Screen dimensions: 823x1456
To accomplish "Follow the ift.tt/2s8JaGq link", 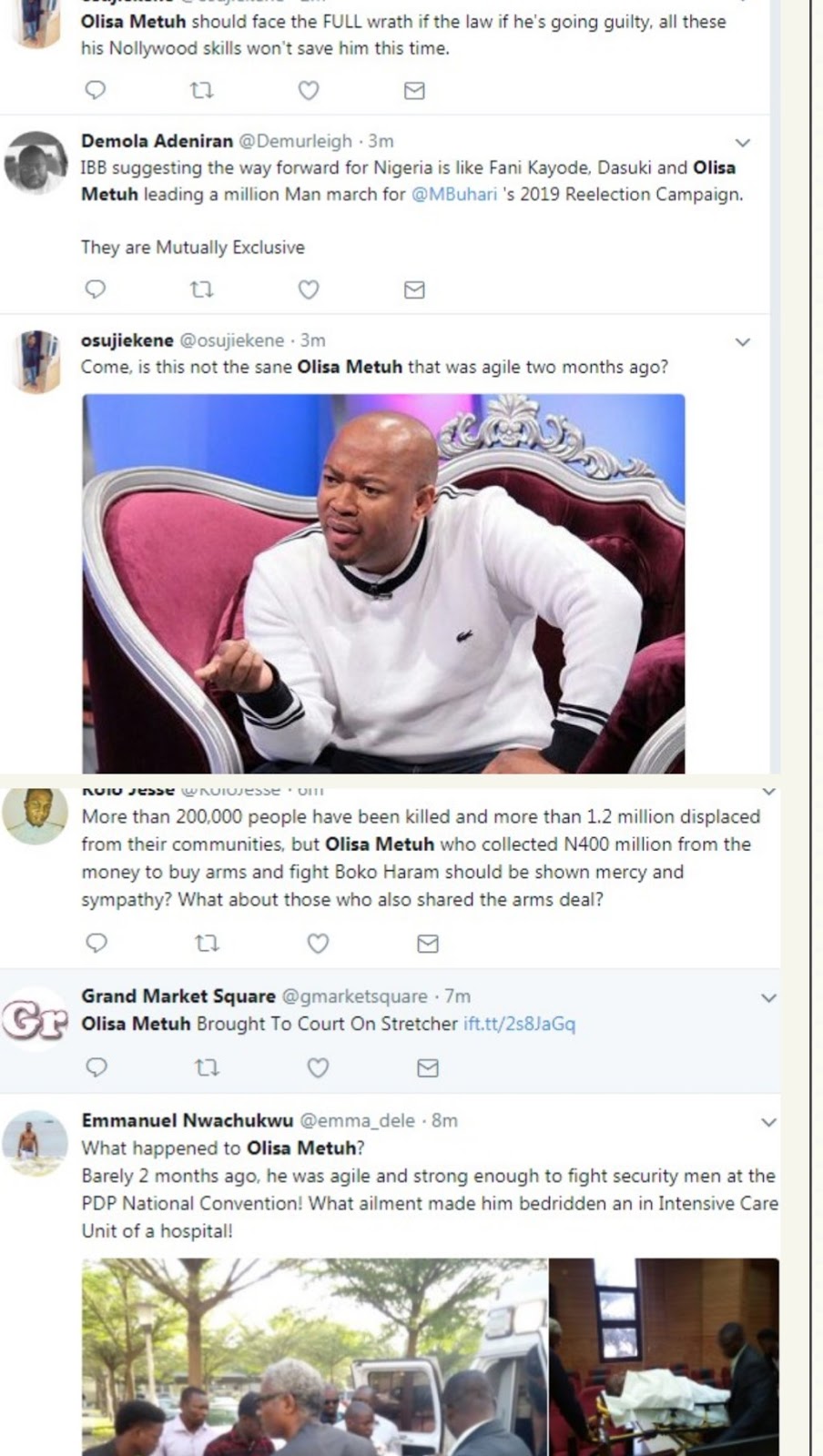I will pyautogui.click(x=519, y=1024).
